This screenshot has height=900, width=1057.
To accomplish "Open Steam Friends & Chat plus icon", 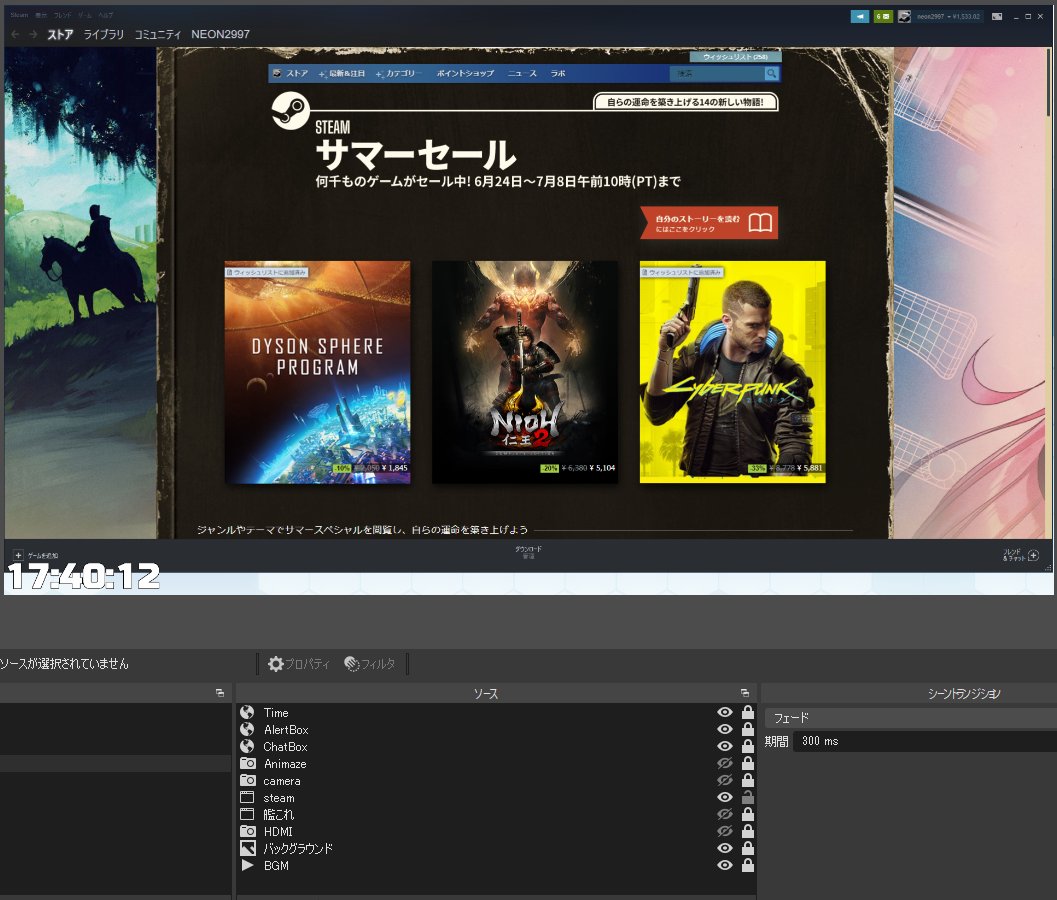I will 1033,556.
